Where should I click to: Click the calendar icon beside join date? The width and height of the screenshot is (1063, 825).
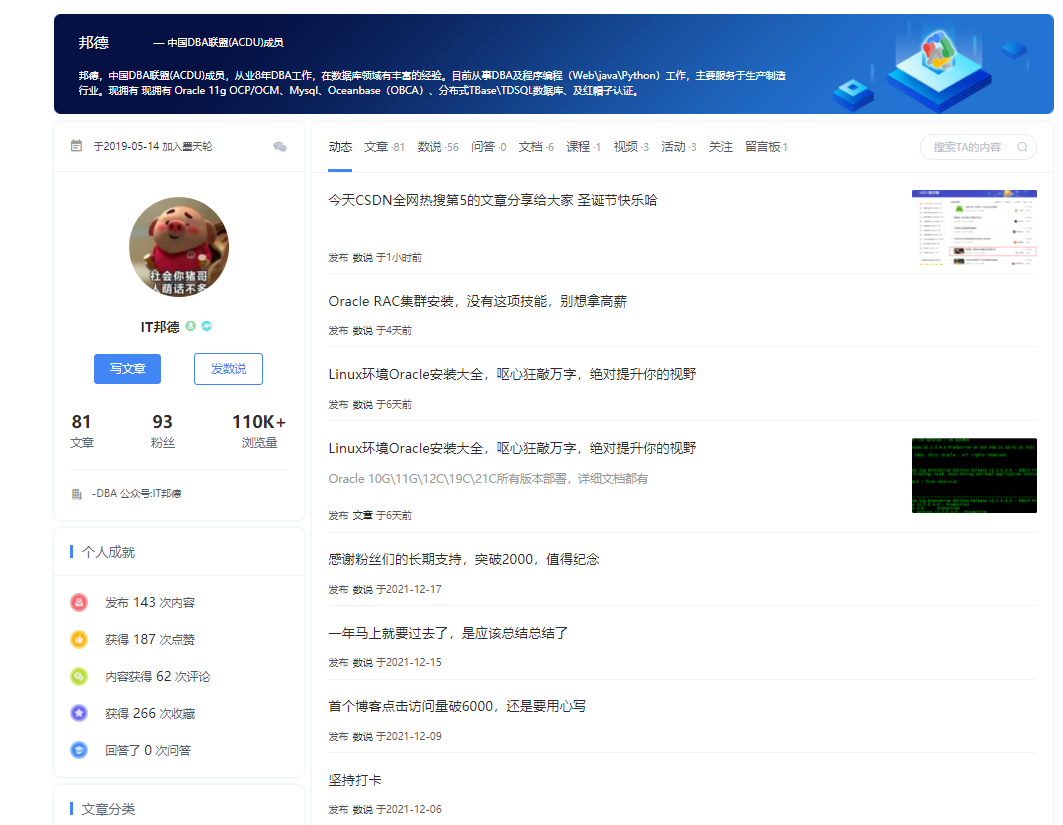point(77,146)
